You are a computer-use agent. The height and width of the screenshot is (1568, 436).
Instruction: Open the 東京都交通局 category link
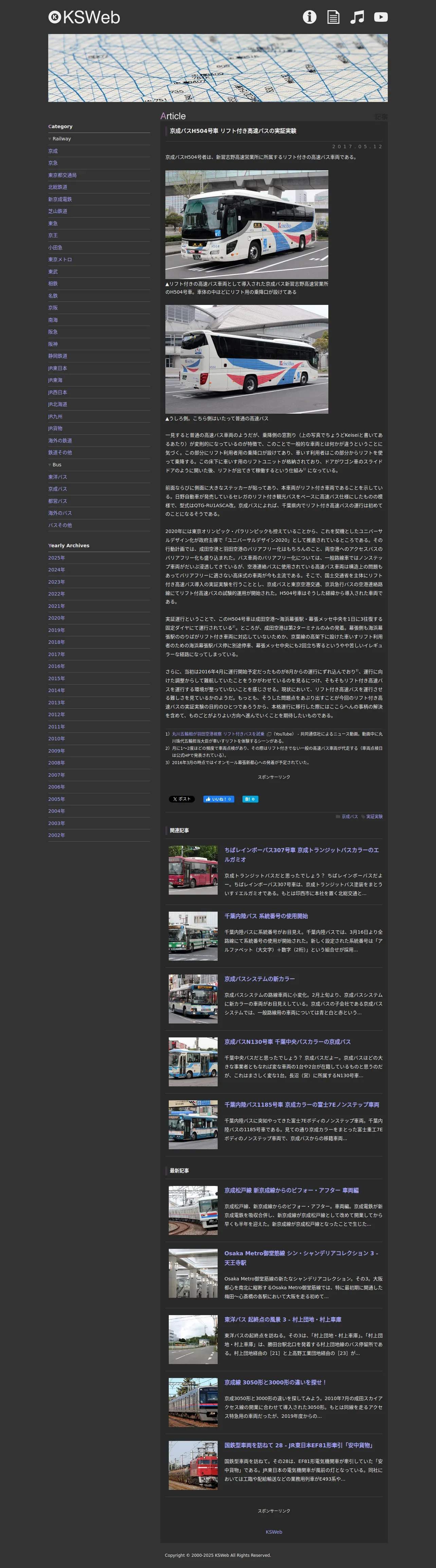62,175
